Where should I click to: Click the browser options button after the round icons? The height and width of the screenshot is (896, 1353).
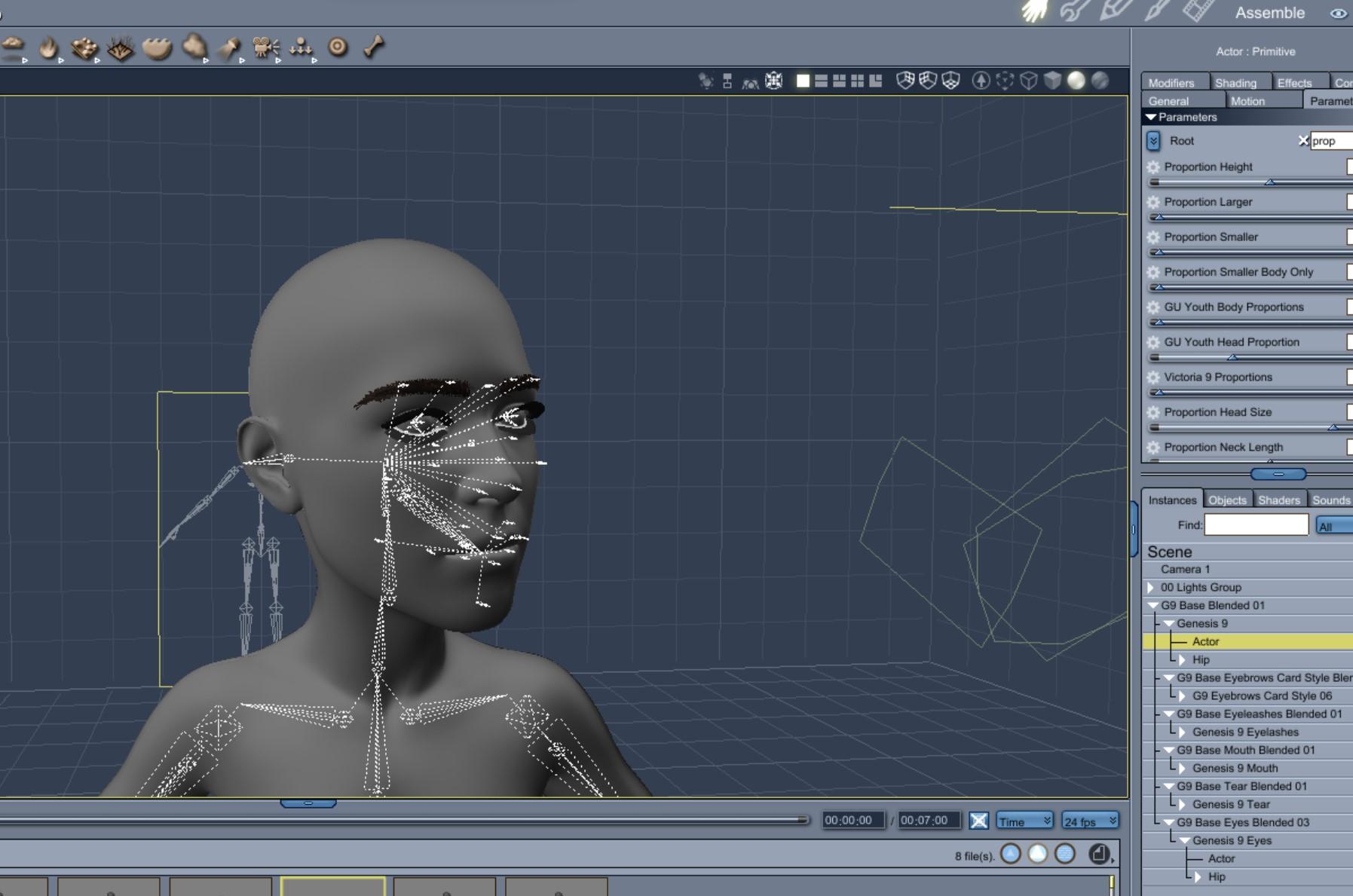tap(1100, 854)
